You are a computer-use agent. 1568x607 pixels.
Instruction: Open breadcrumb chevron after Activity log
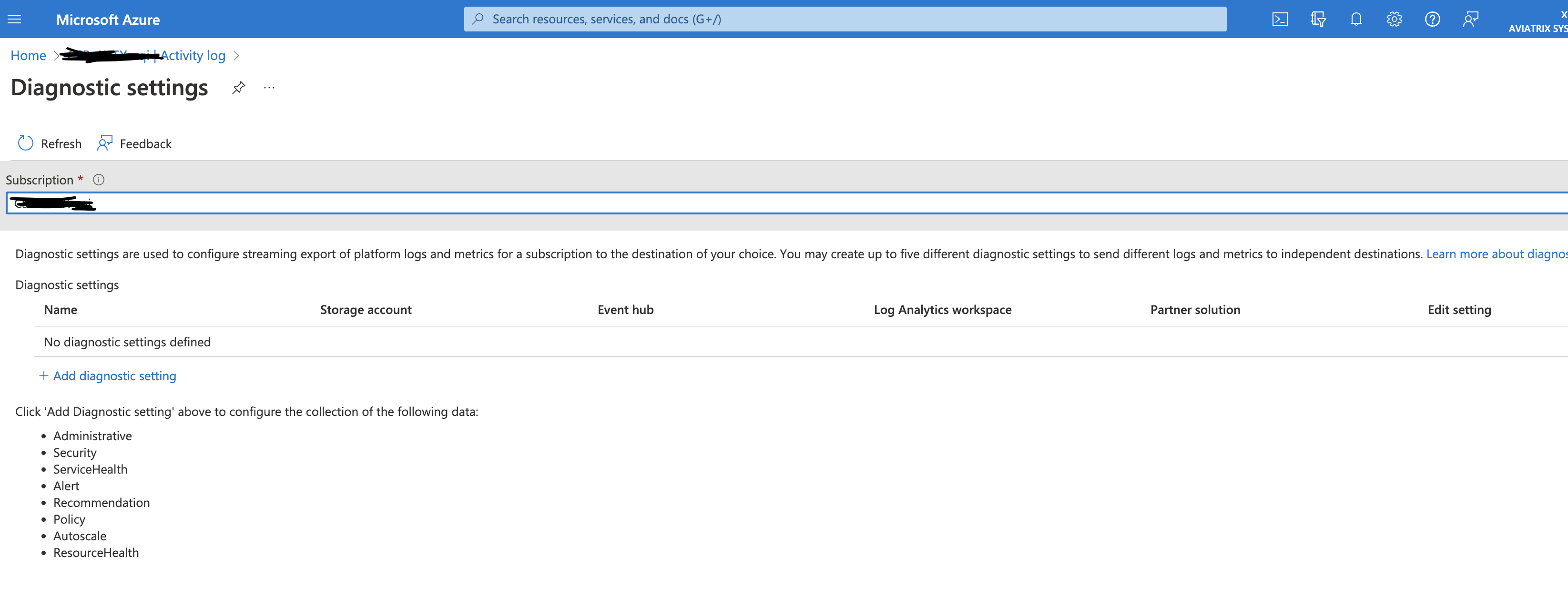238,55
